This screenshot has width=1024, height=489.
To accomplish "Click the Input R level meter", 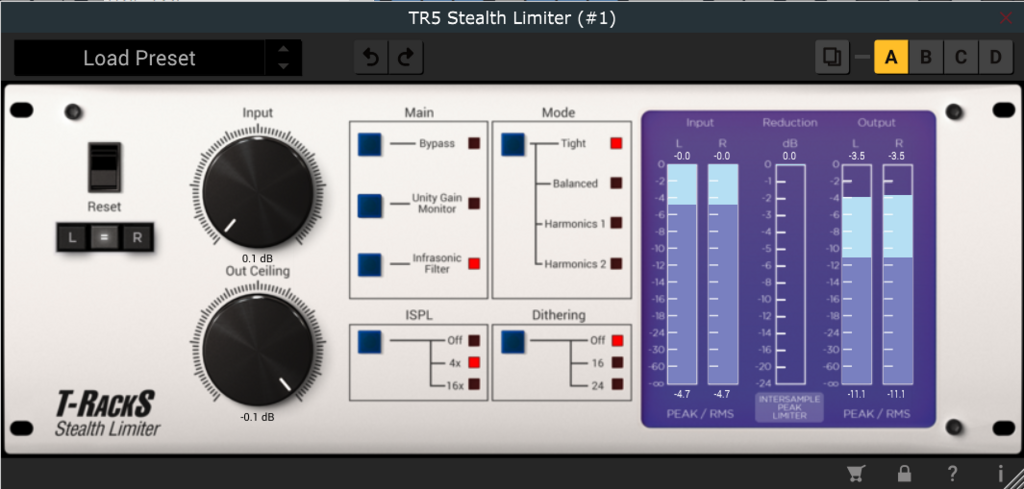I will pyautogui.click(x=723, y=274).
